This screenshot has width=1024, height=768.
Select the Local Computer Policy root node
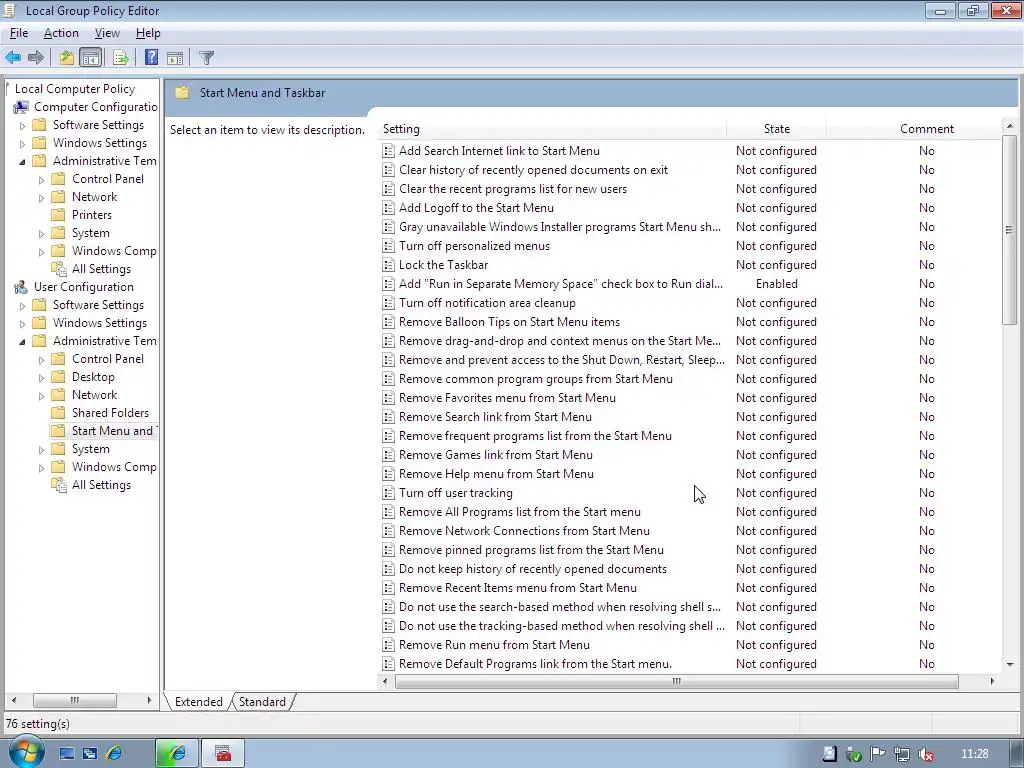[74, 89]
